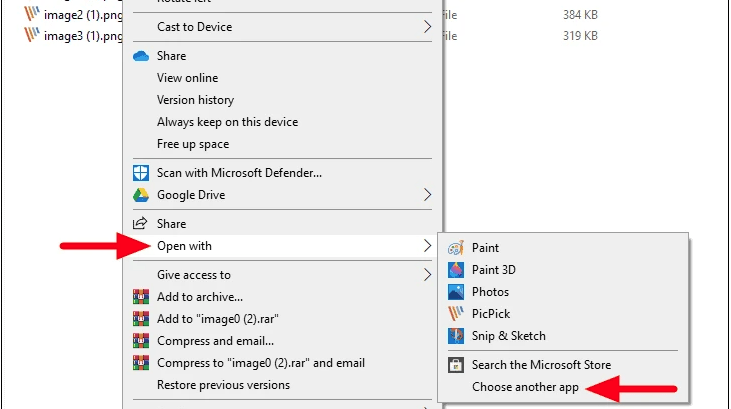Click the 319 KB file size
Viewport: 731px width, 409px height.
580,36
